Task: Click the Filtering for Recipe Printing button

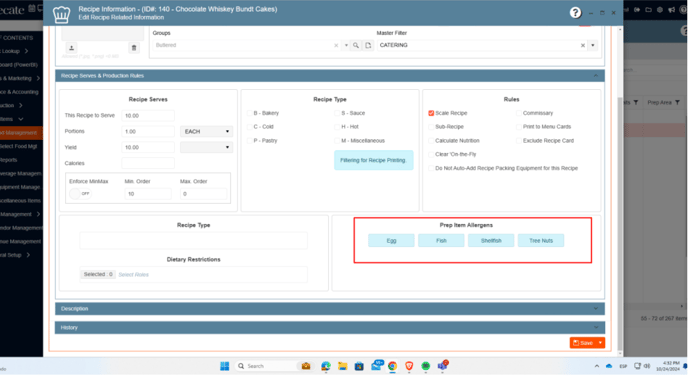Action: [x=373, y=160]
